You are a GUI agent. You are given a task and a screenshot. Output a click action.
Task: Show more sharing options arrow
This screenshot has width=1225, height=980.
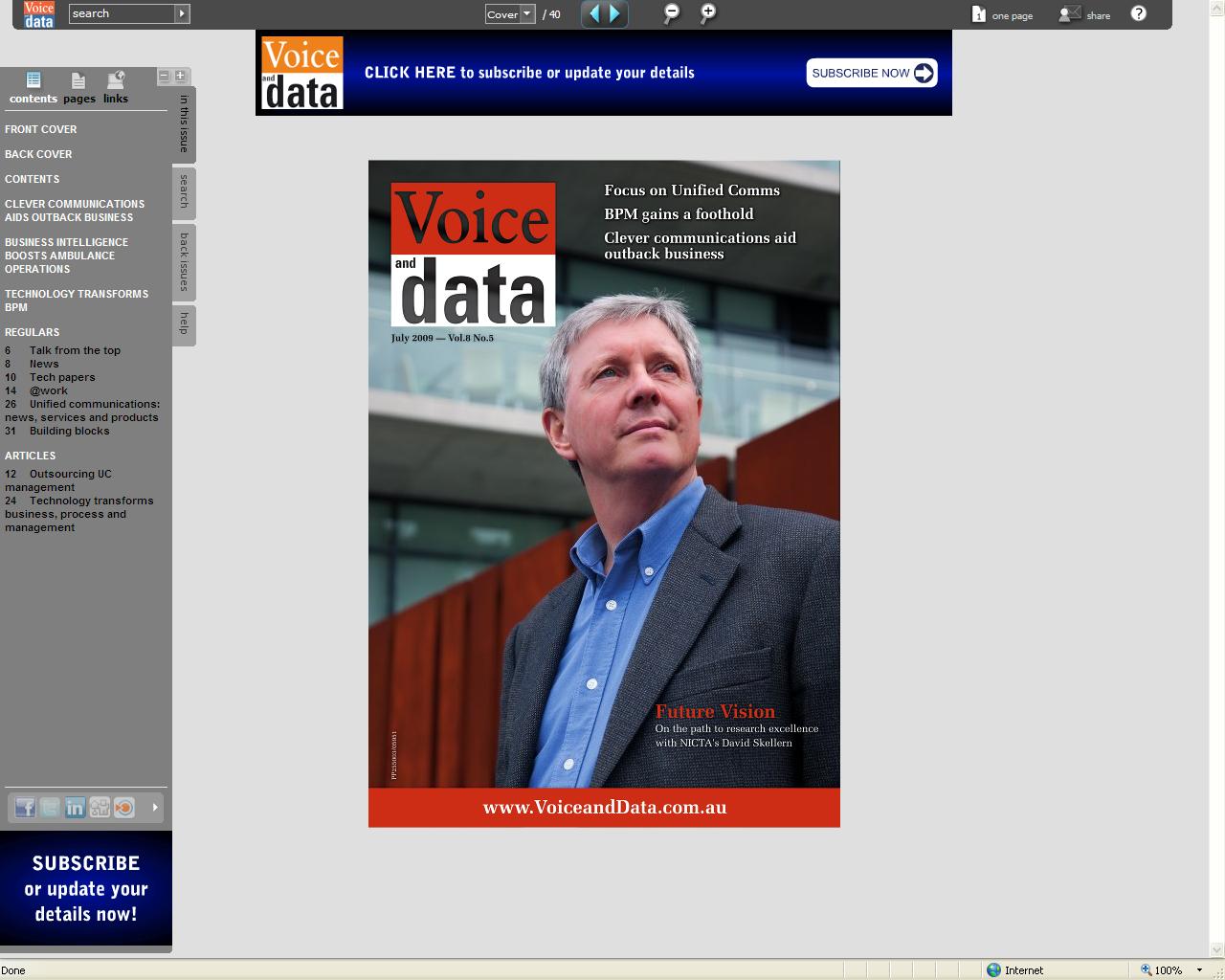(x=154, y=808)
